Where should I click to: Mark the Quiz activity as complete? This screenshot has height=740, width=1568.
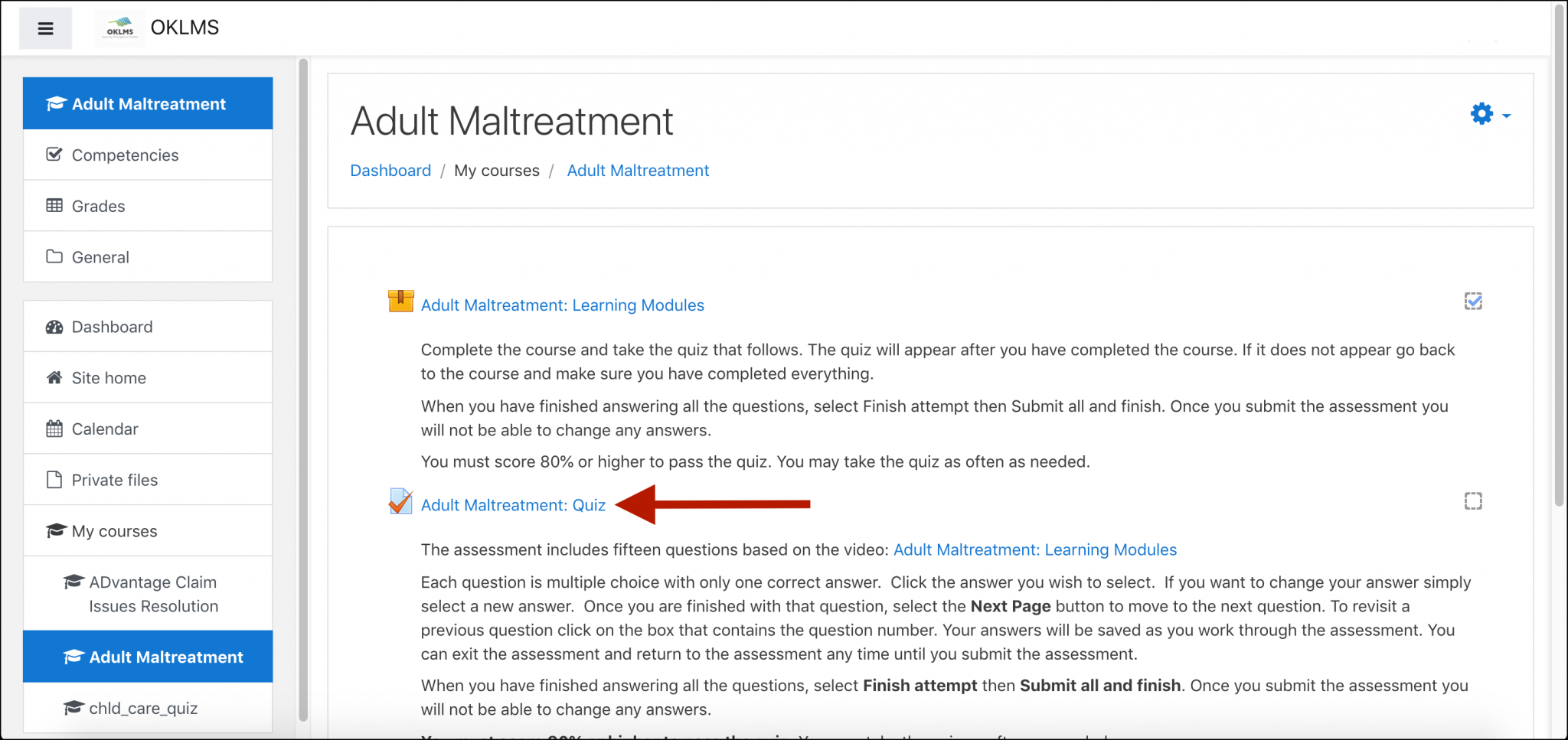pos(1474,500)
